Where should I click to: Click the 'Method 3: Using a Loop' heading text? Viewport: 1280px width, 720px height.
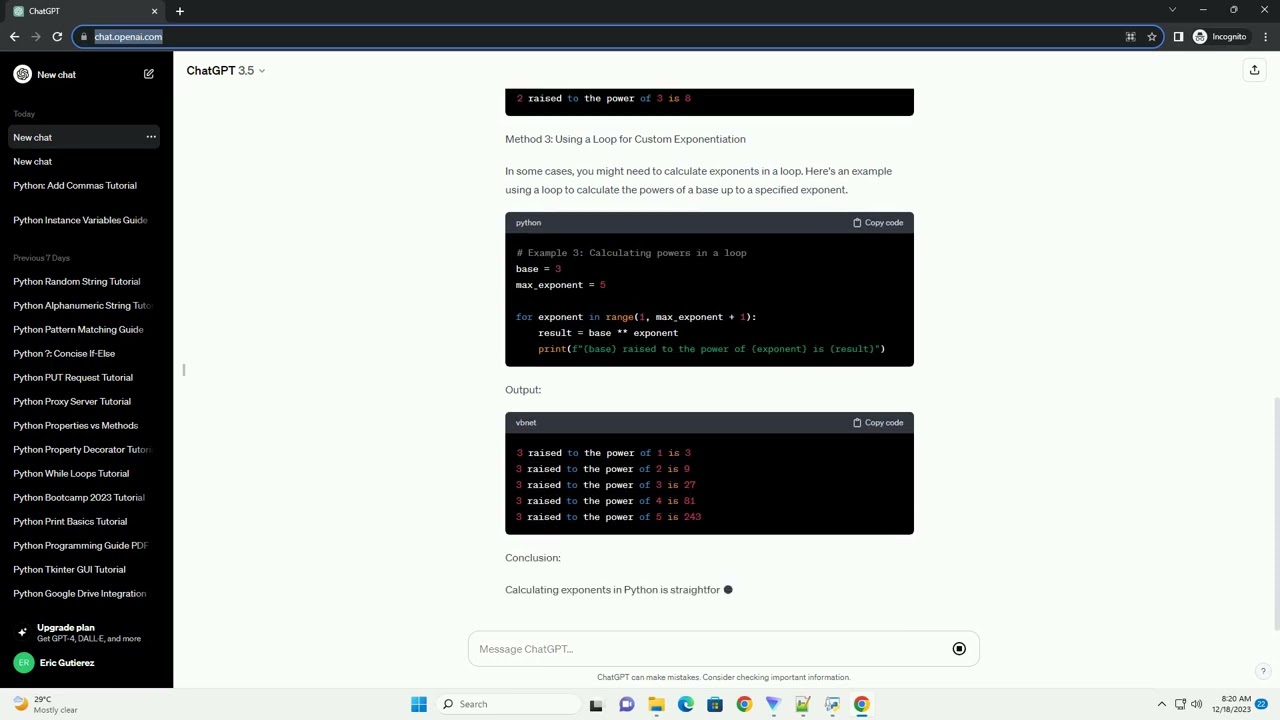coord(625,139)
